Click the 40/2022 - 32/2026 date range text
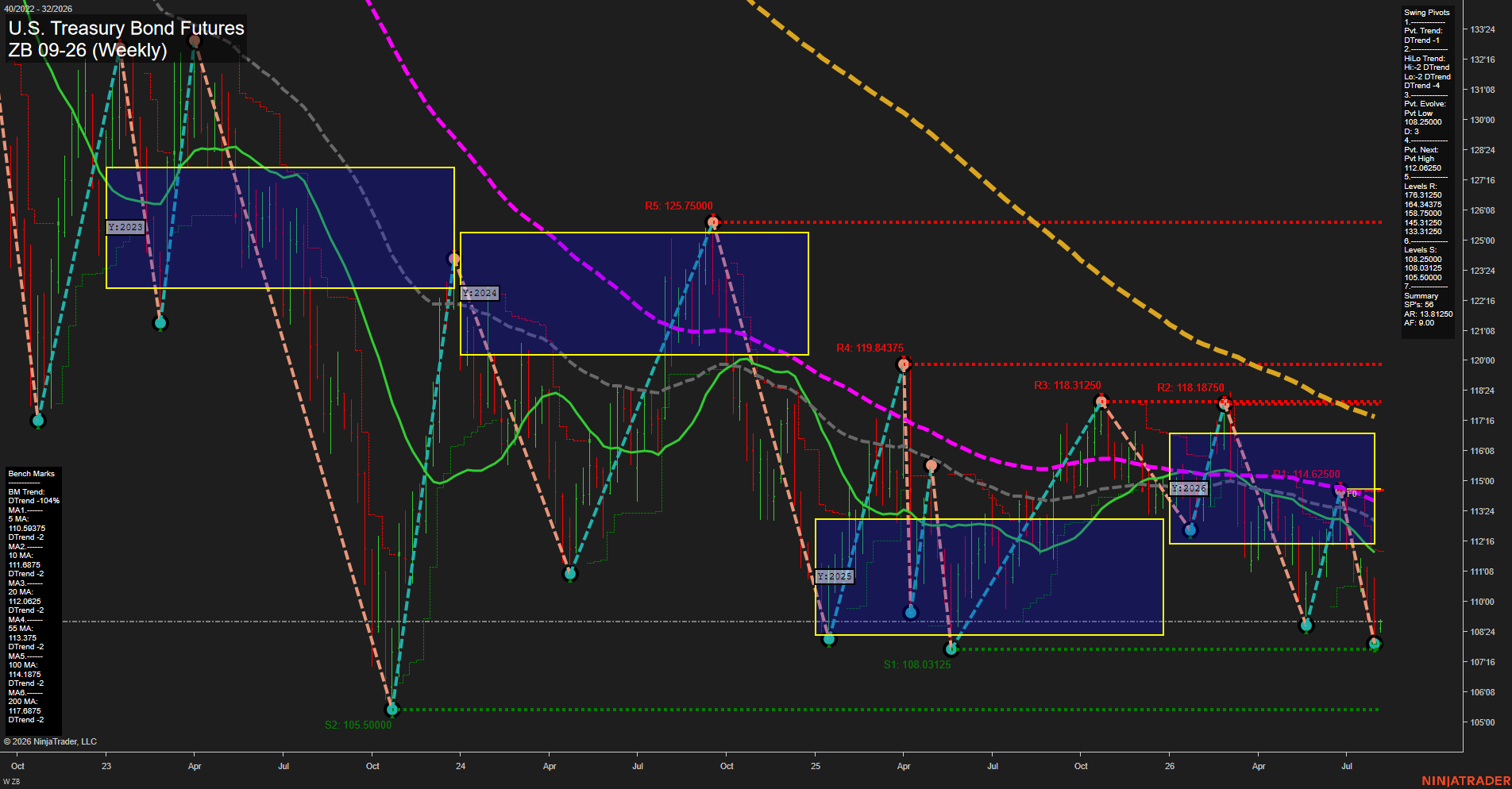Screen dimensions: 1512x789 (x=38, y=9)
